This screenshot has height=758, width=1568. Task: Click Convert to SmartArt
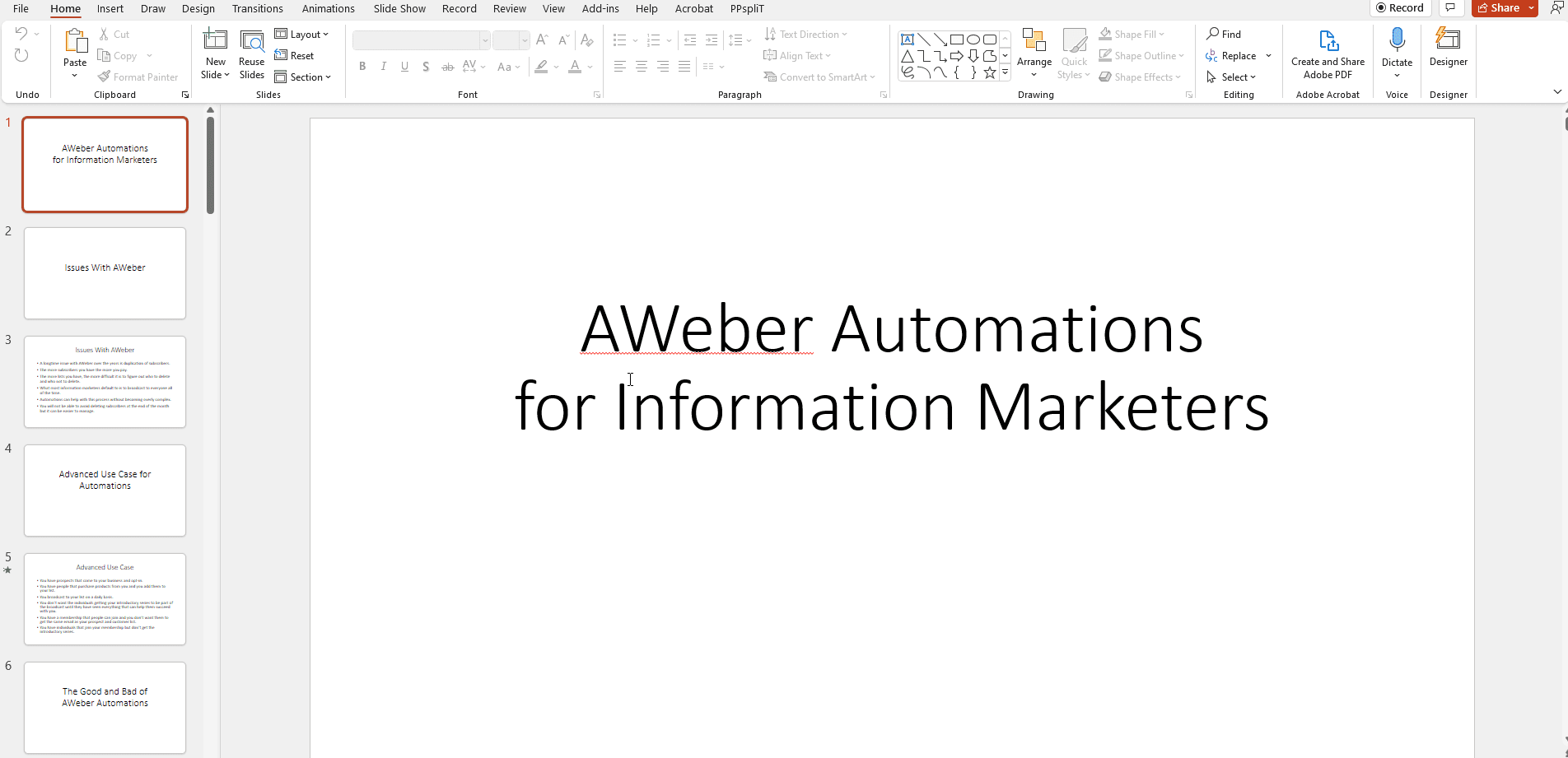click(819, 77)
